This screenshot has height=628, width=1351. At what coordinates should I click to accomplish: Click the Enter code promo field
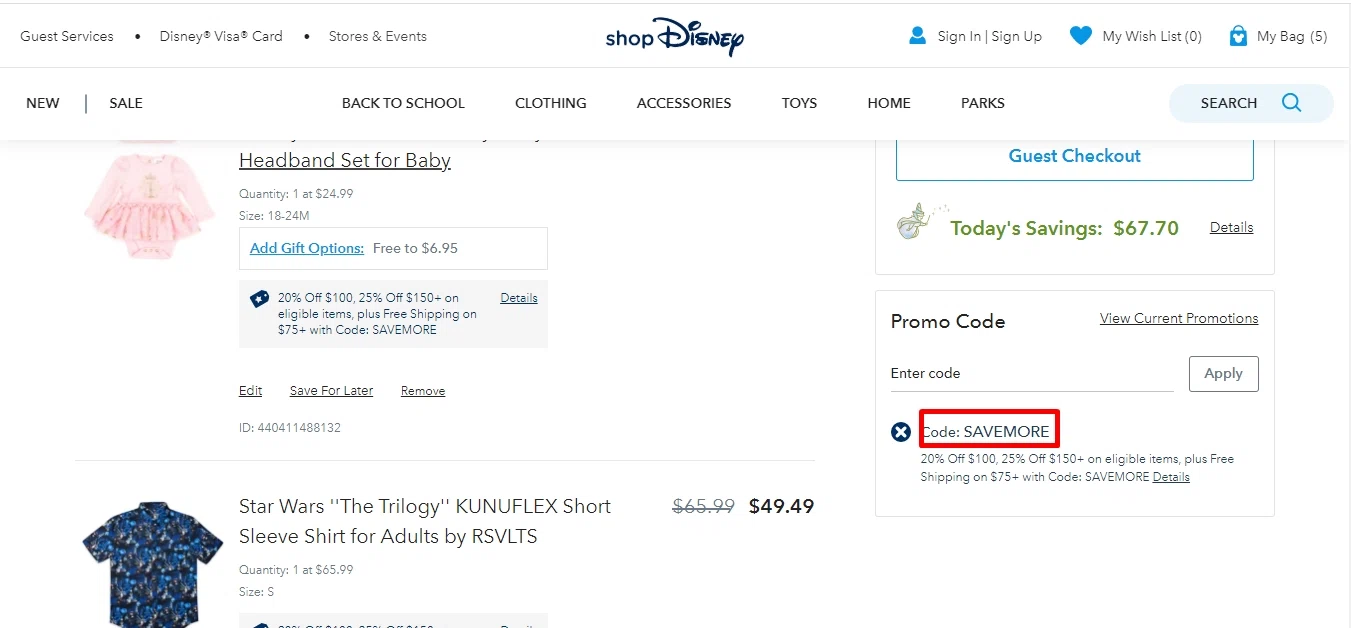(x=1032, y=373)
